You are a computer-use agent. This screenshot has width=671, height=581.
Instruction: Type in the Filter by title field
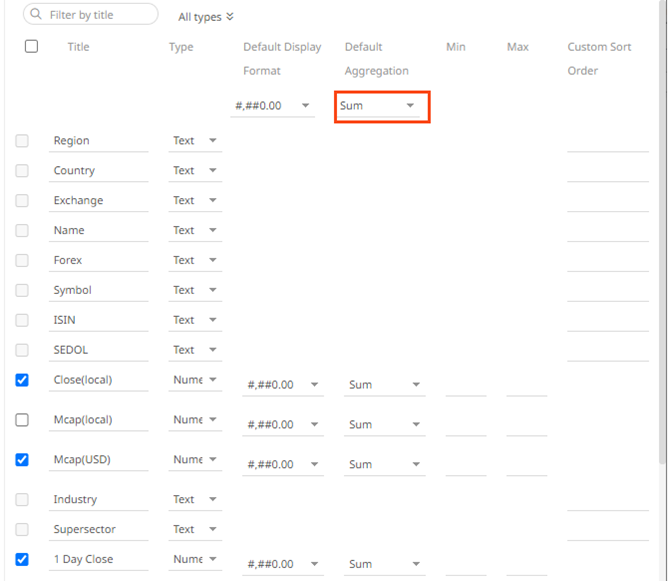[100, 15]
